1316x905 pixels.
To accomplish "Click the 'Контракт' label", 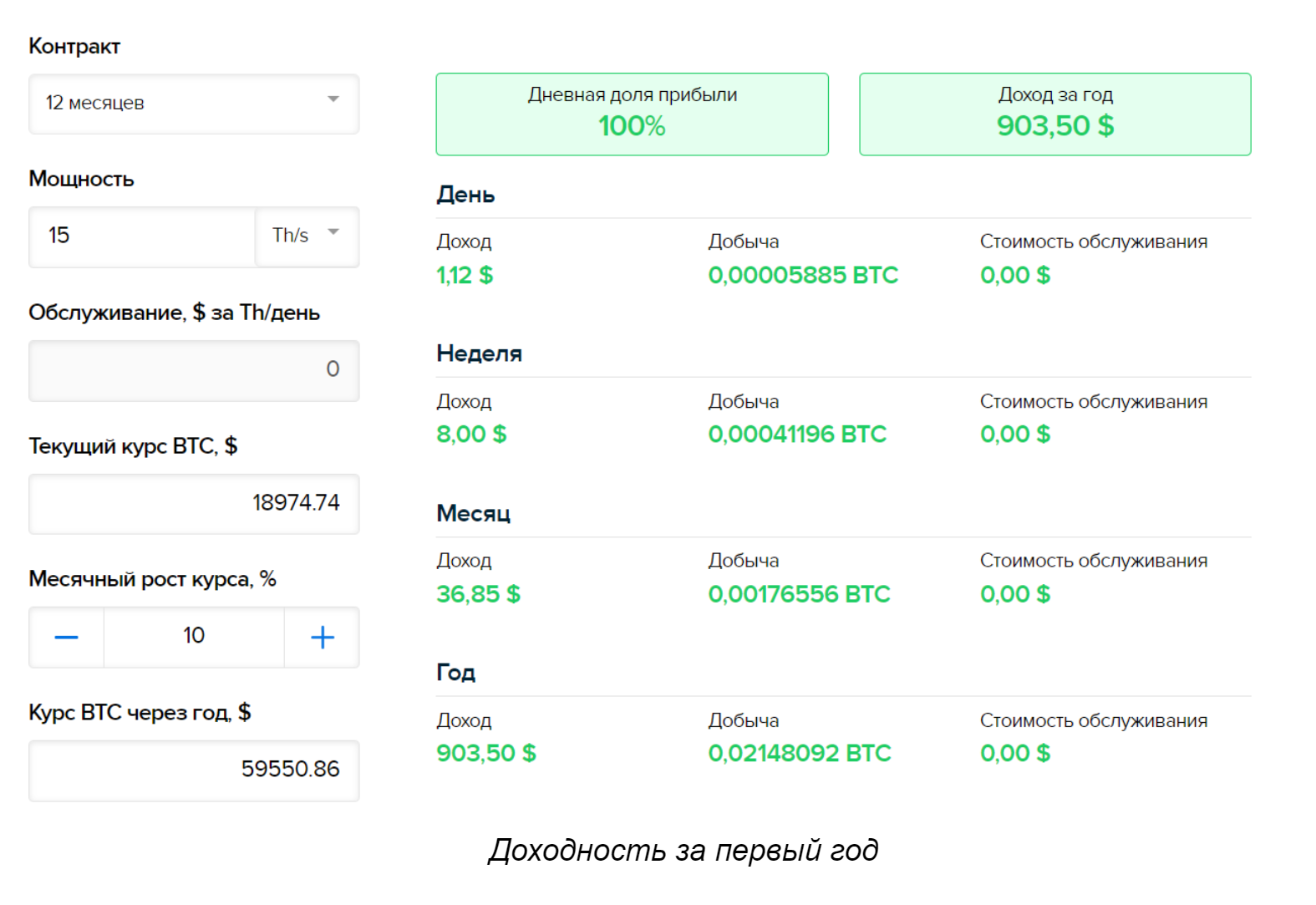I will point(74,47).
